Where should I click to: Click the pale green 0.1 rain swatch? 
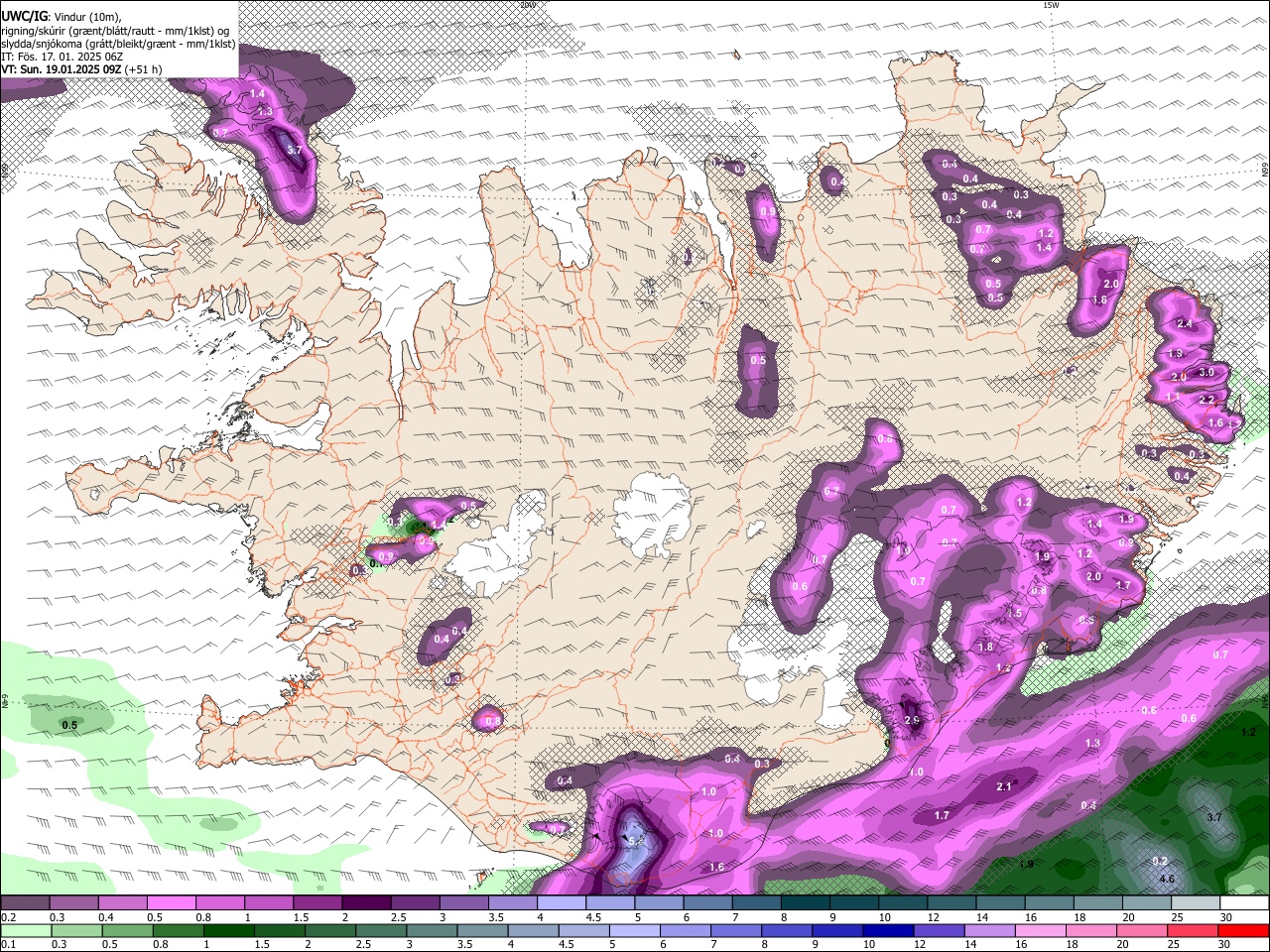pyautogui.click(x=25, y=930)
